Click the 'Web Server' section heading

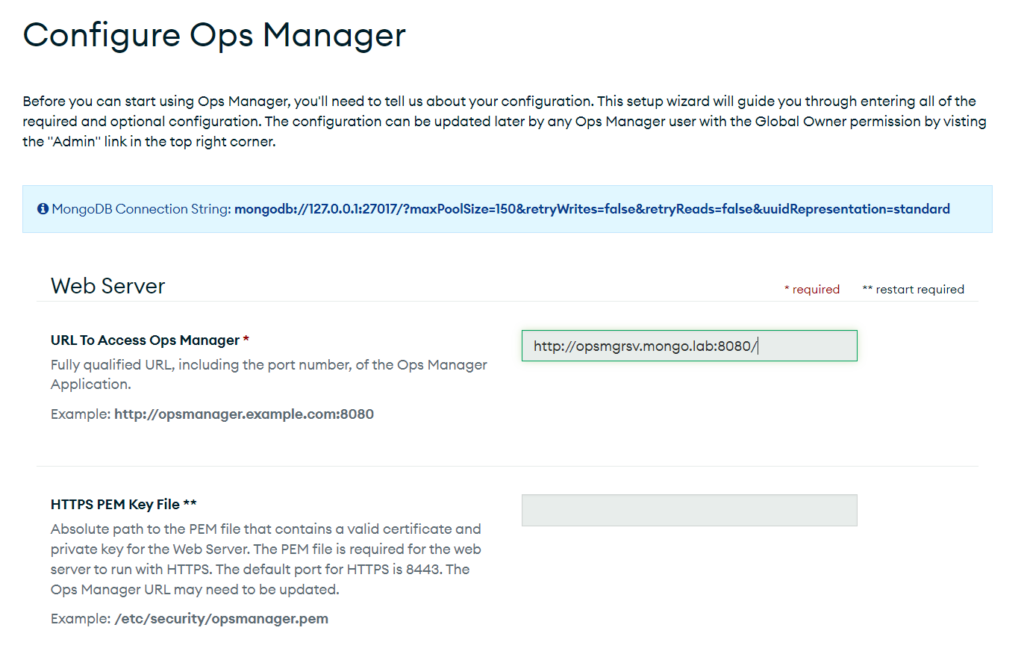[108, 285]
